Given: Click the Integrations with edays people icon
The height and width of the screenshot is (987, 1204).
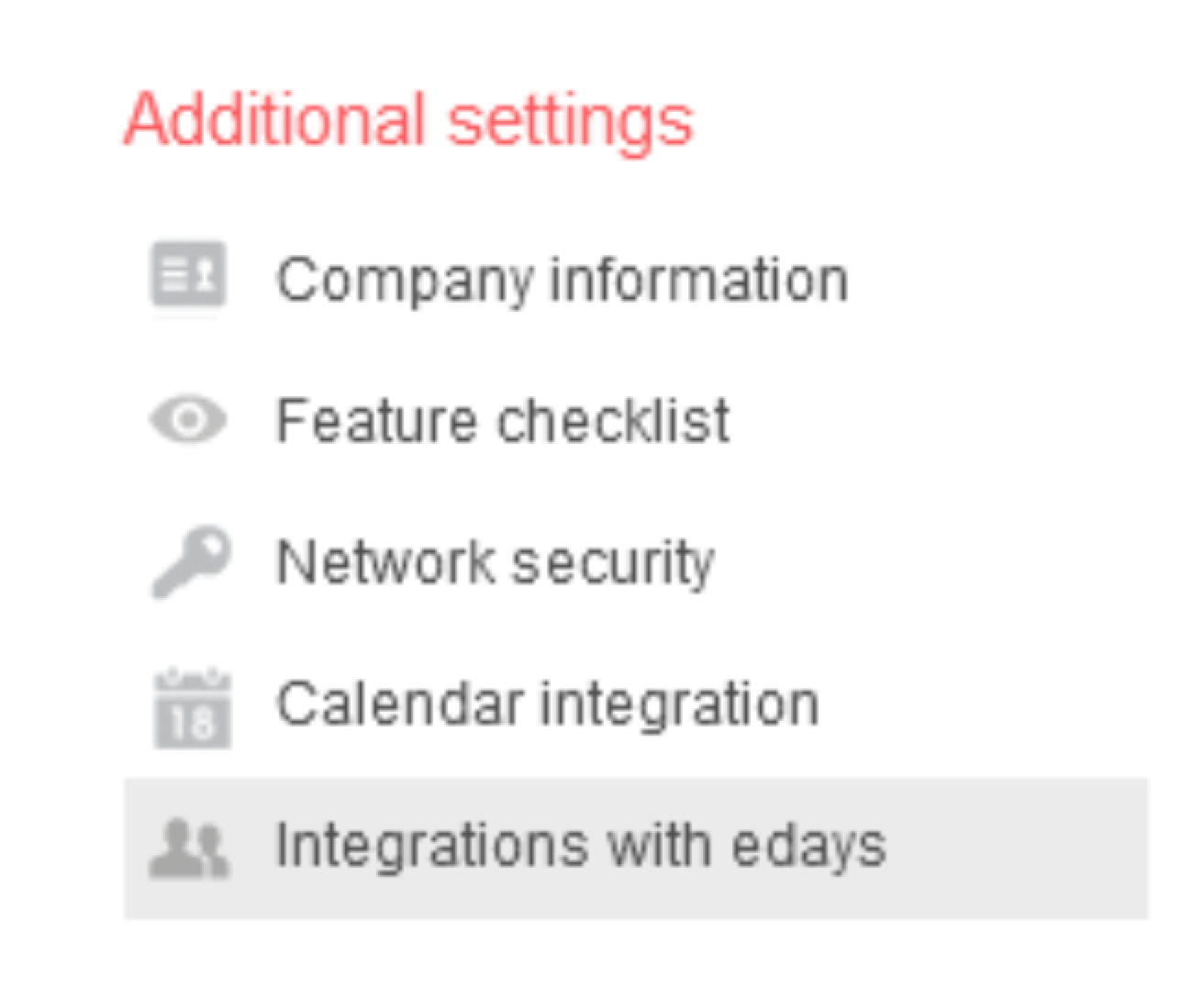Looking at the screenshot, I should pos(189,848).
